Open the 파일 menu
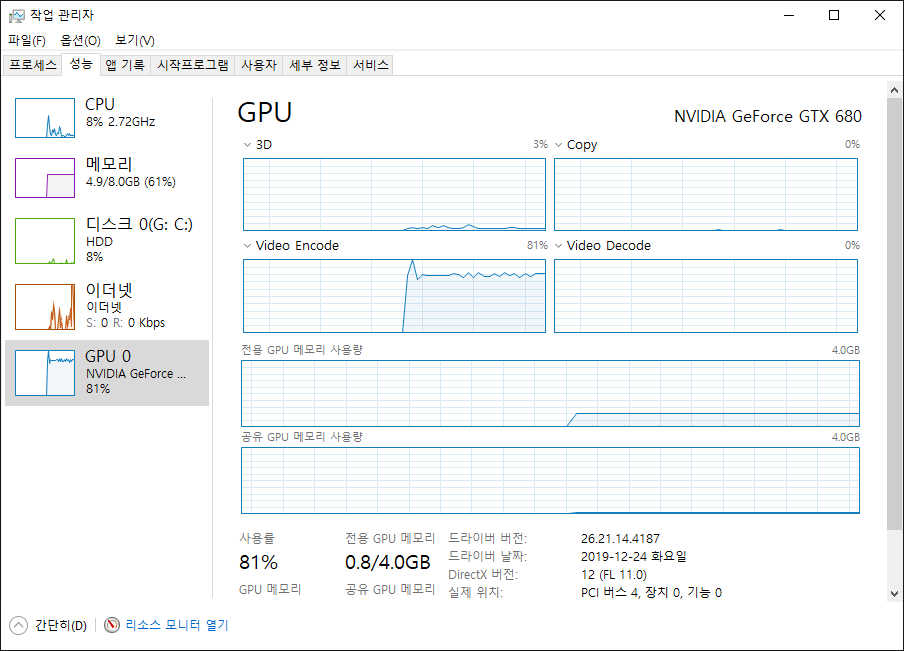Viewport: 904px width, 651px height. click(x=26, y=41)
